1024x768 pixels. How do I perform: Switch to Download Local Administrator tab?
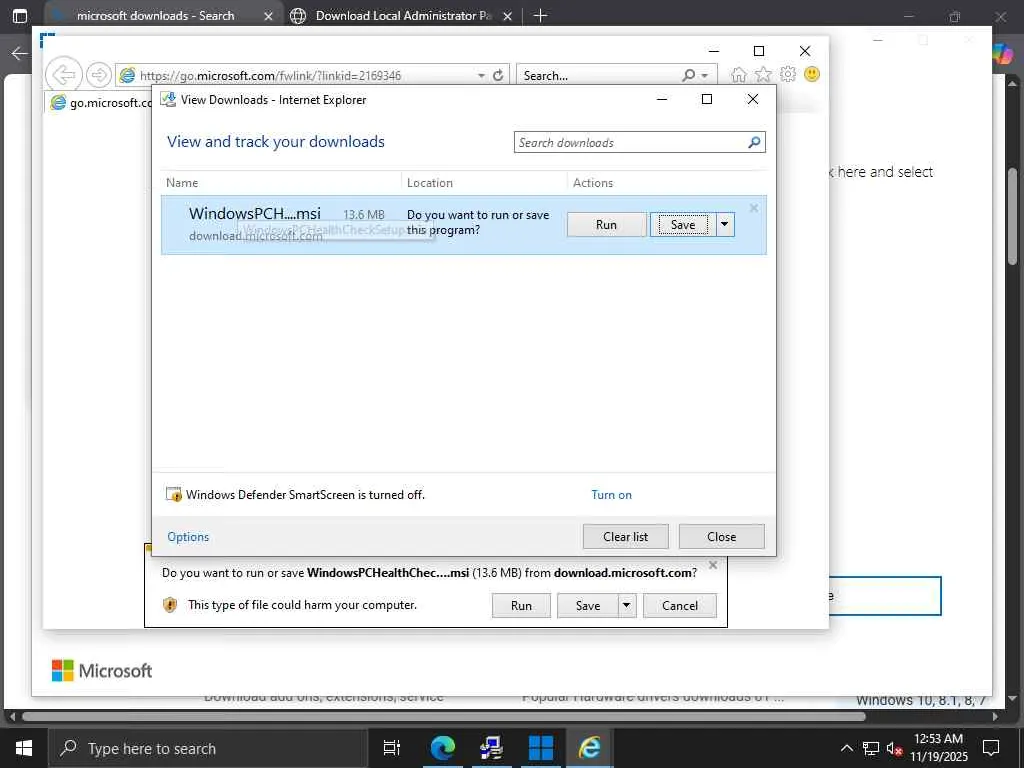coord(404,16)
